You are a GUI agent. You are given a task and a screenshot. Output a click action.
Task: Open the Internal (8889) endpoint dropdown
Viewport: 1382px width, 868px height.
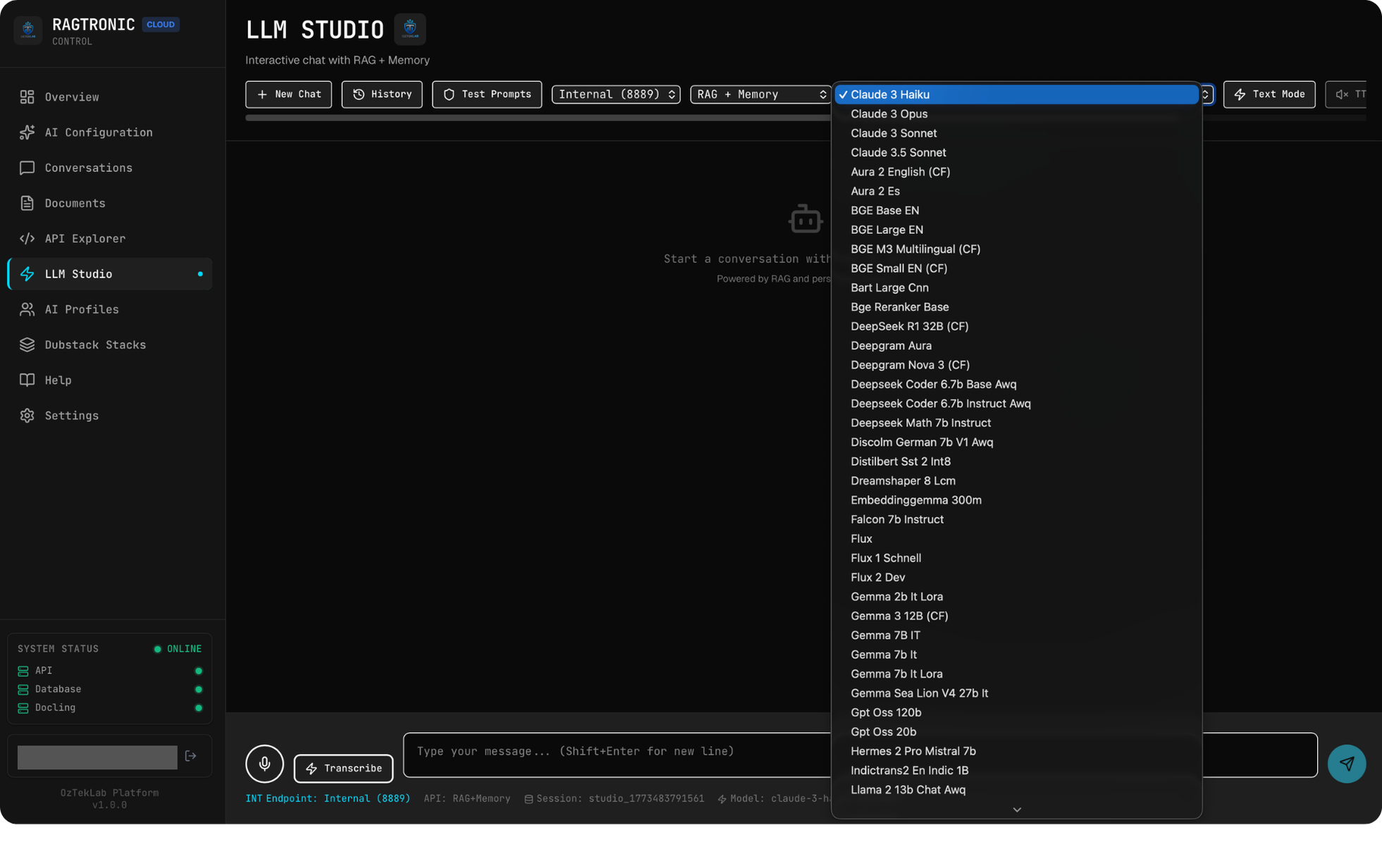coord(615,94)
